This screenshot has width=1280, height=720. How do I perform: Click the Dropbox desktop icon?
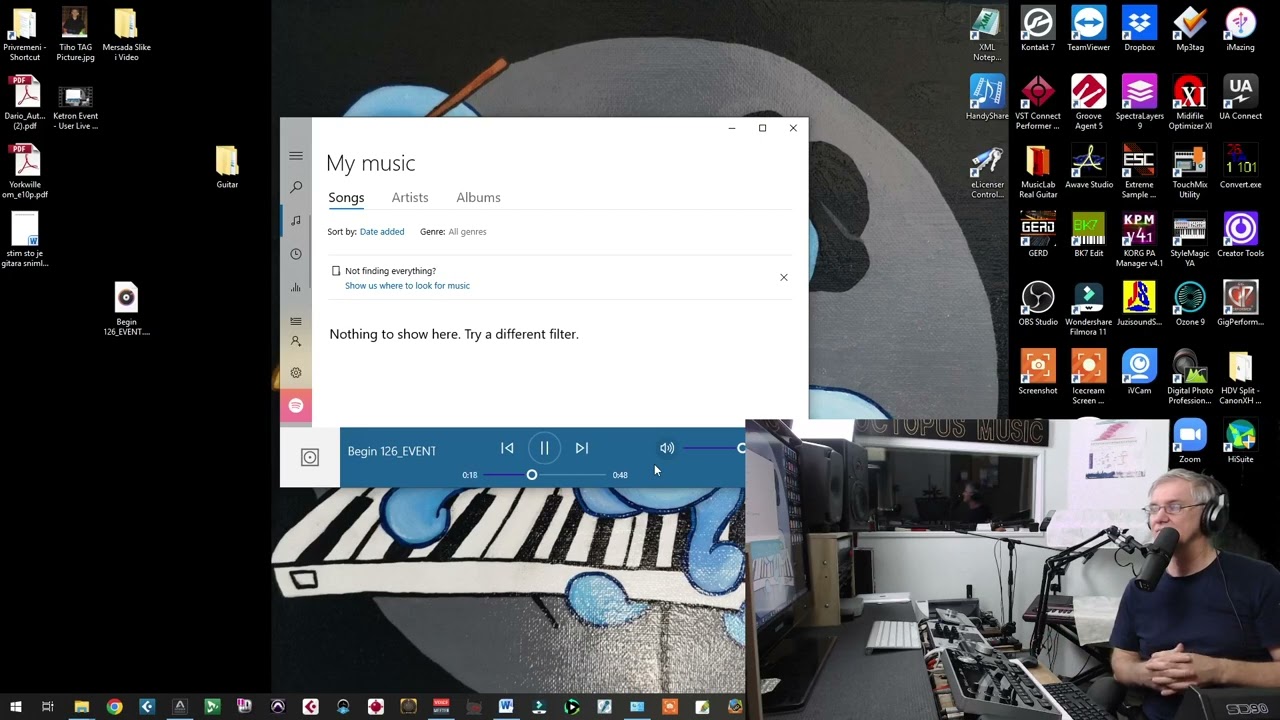pos(1139,30)
